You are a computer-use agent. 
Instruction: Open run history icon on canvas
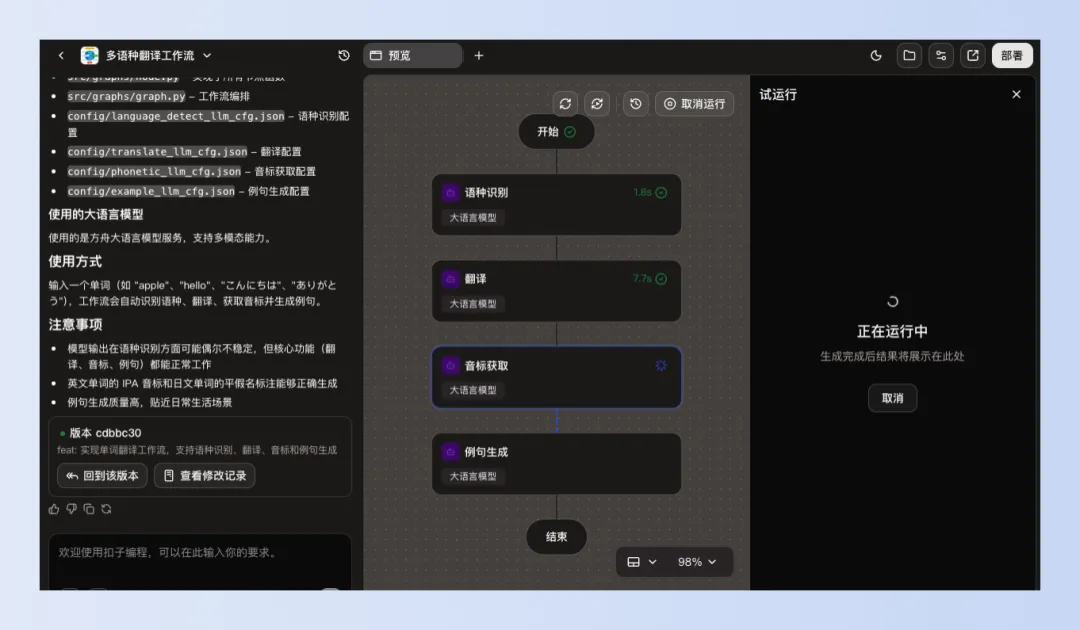pyautogui.click(x=636, y=104)
